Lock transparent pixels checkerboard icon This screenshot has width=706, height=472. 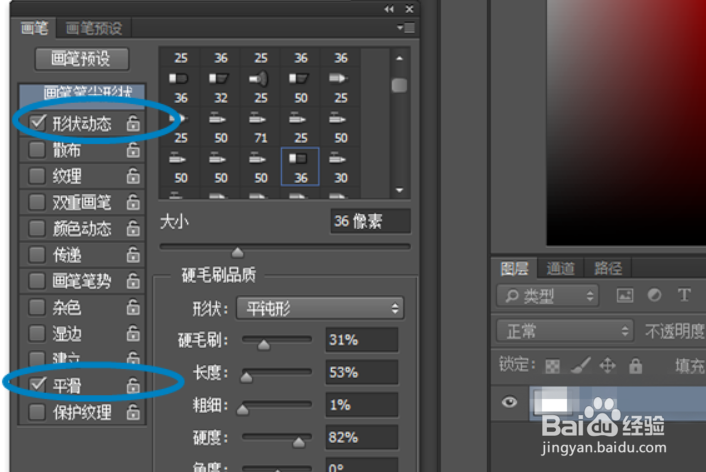pyautogui.click(x=552, y=366)
